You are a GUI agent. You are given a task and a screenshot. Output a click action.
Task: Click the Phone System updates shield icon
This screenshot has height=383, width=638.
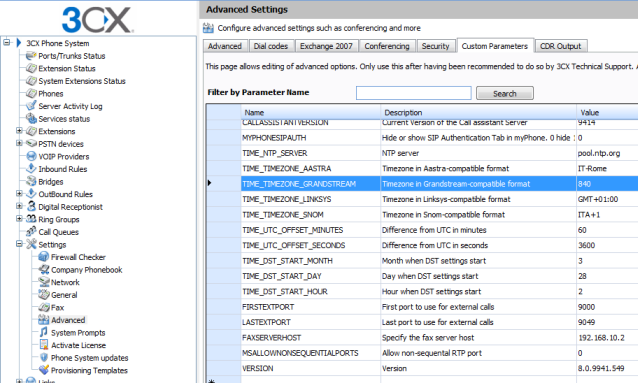coord(44,358)
